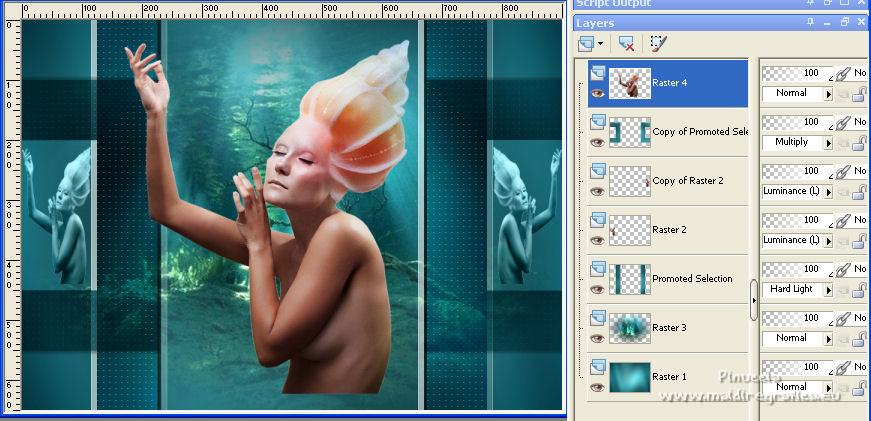Screen dimensions: 871x421
Task: Click the link chain icon for Copy of Promoted Selection
Action: pyautogui.click(x=843, y=122)
